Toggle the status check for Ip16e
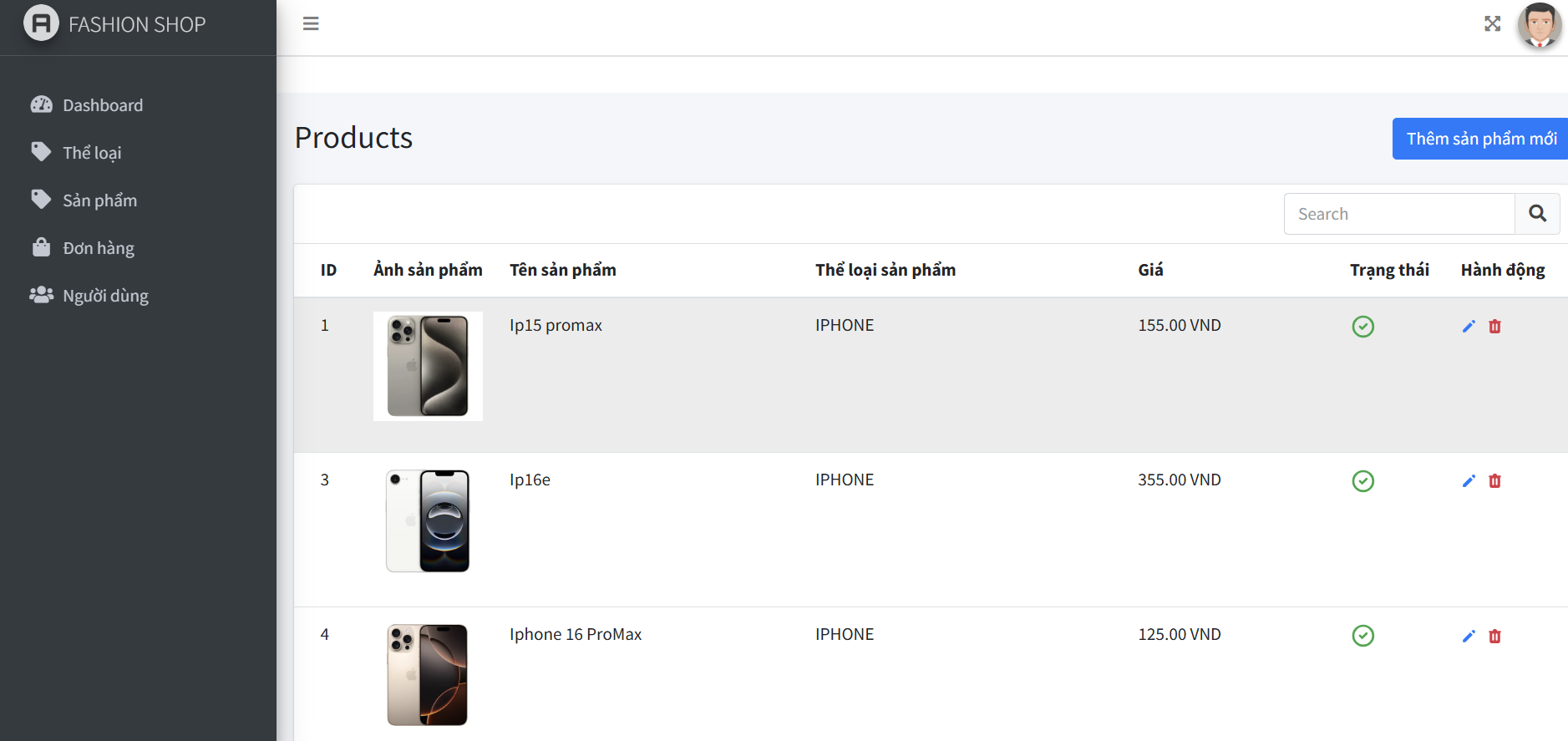The image size is (1568, 741). [1362, 481]
